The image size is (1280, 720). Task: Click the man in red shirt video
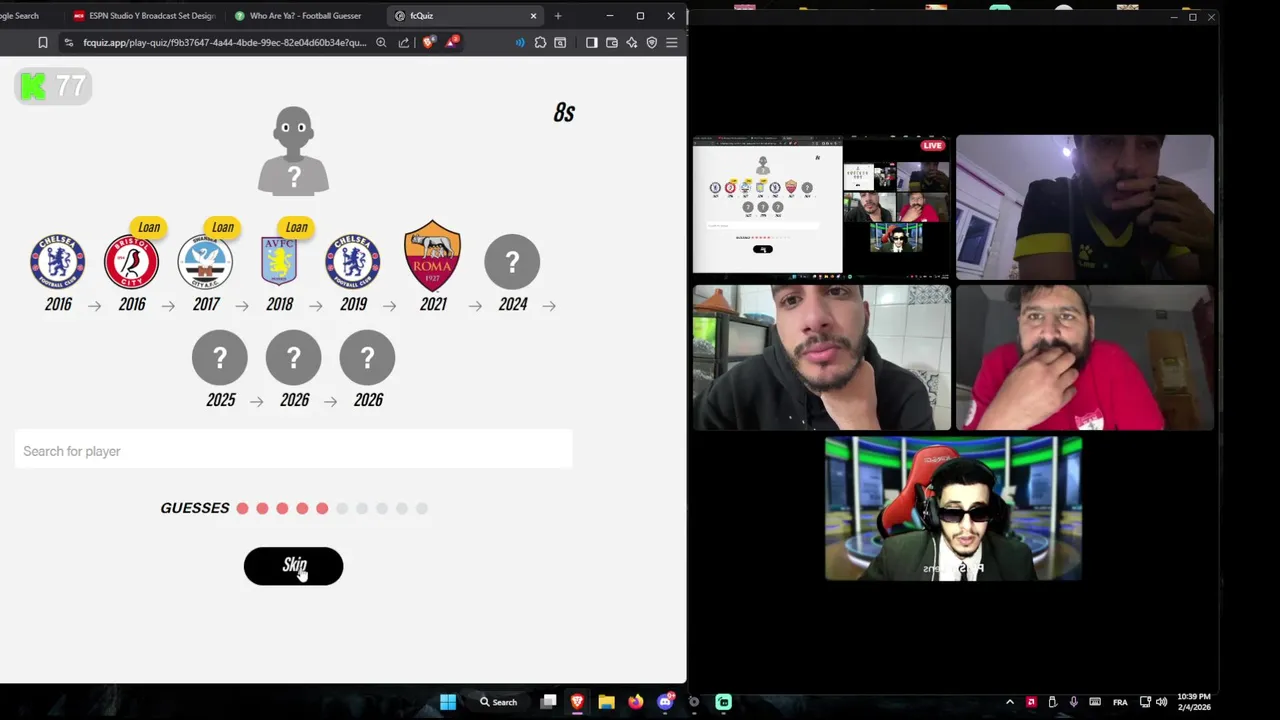point(1085,358)
